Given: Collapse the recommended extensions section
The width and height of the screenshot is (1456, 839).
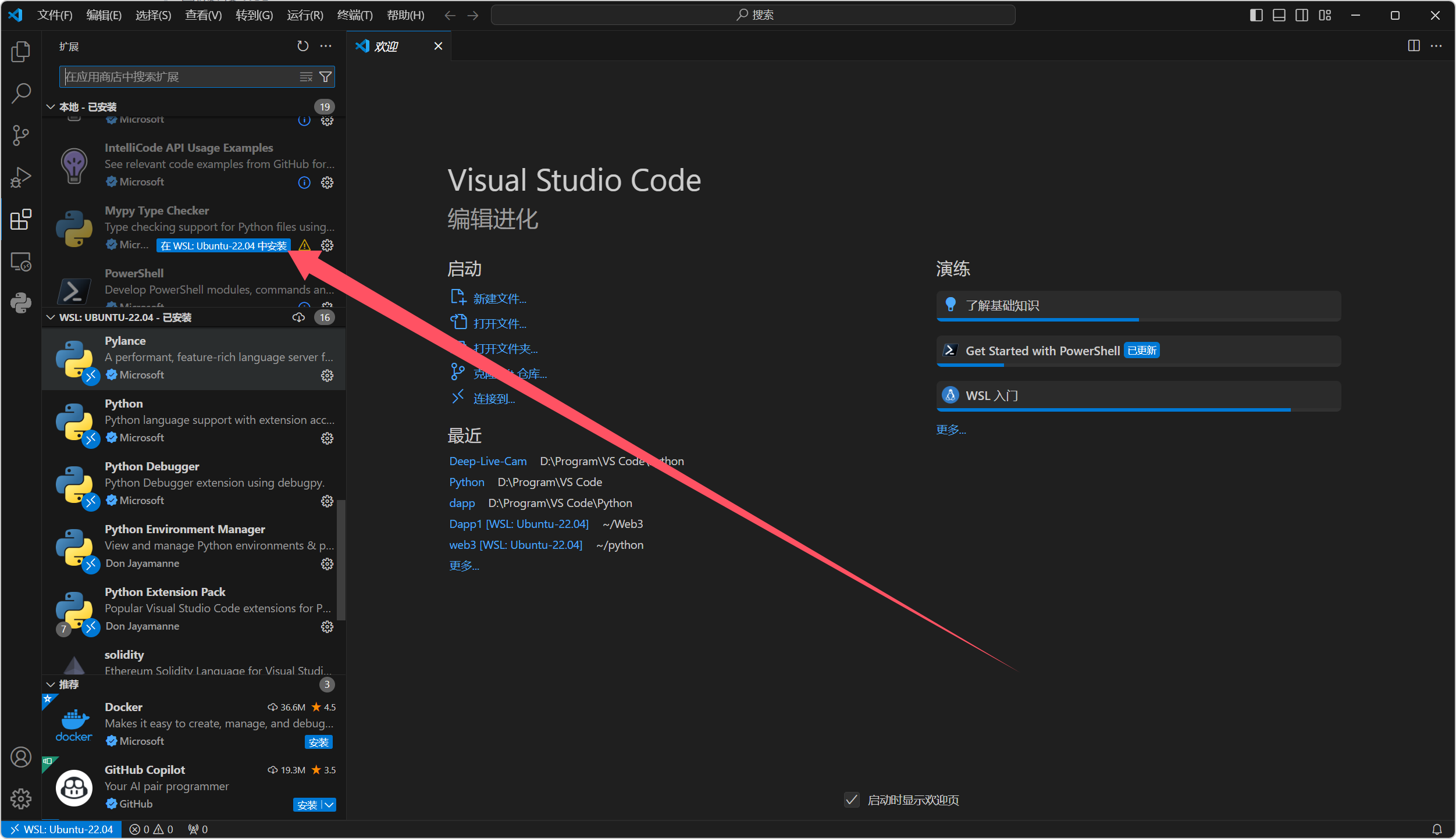Looking at the screenshot, I should coord(50,684).
